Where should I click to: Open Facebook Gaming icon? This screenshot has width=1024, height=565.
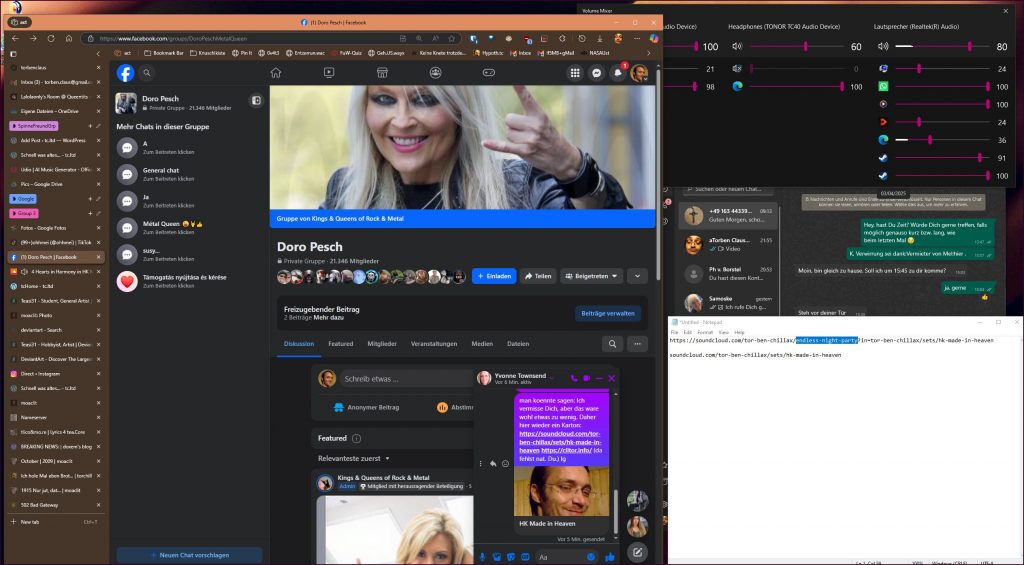488,73
